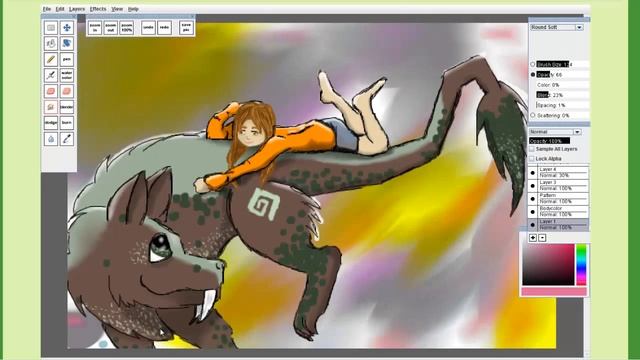Select Layer 3 in the layers list
The width and height of the screenshot is (640, 360).
pyautogui.click(x=563, y=185)
